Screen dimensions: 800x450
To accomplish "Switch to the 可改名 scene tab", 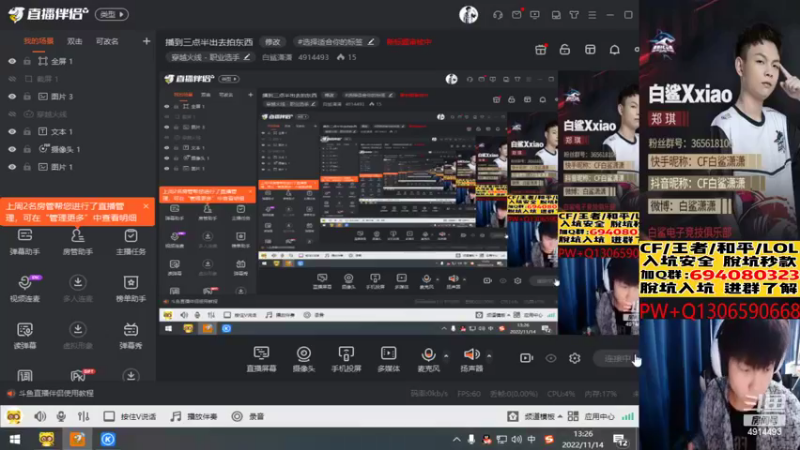I will 107,41.
